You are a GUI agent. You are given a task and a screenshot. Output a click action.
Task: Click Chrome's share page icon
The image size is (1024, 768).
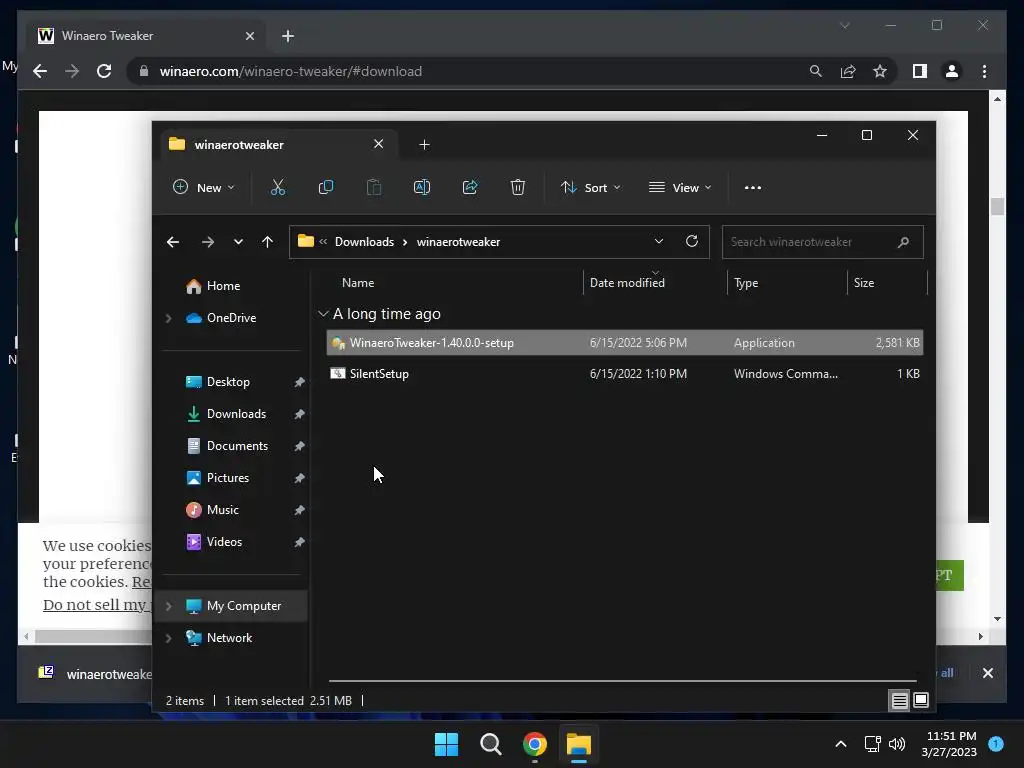point(848,71)
